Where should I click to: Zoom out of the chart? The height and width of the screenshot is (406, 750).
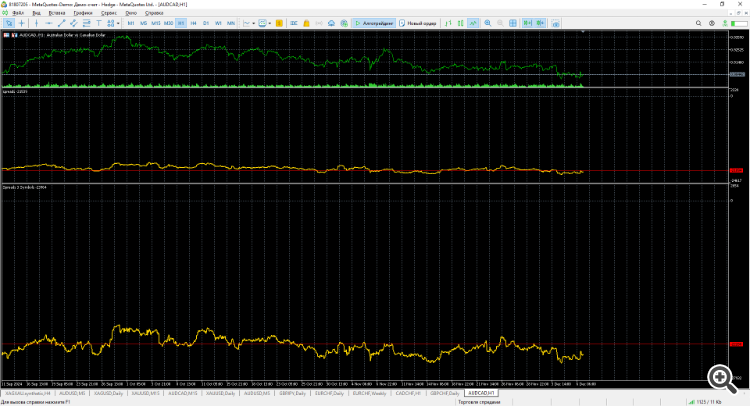(x=500, y=23)
